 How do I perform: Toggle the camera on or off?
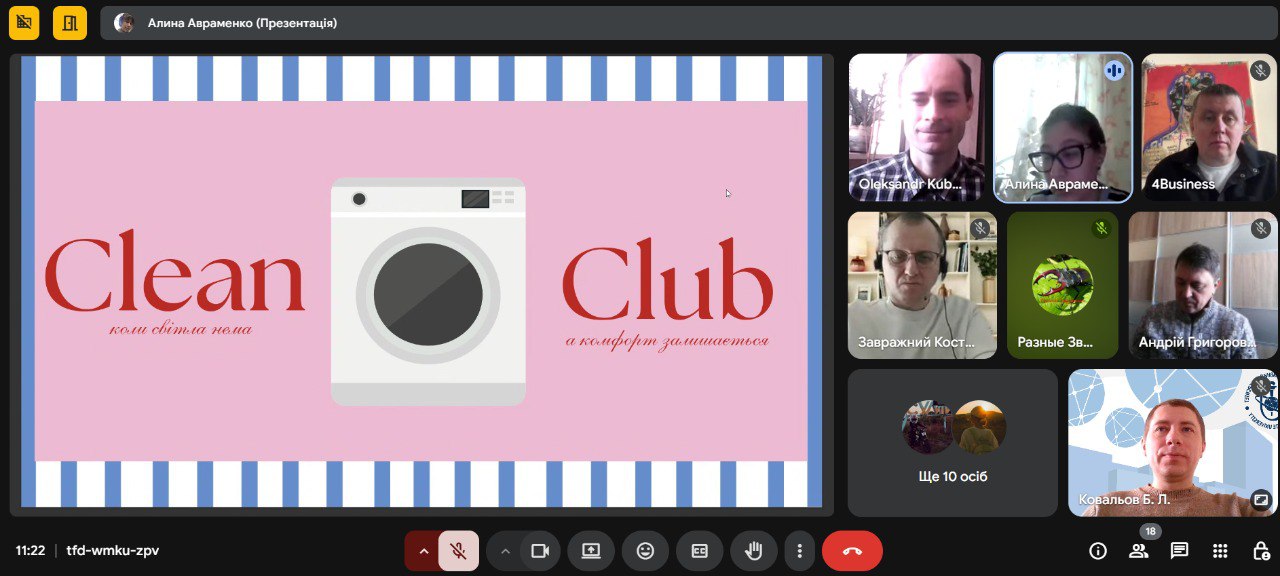[540, 551]
